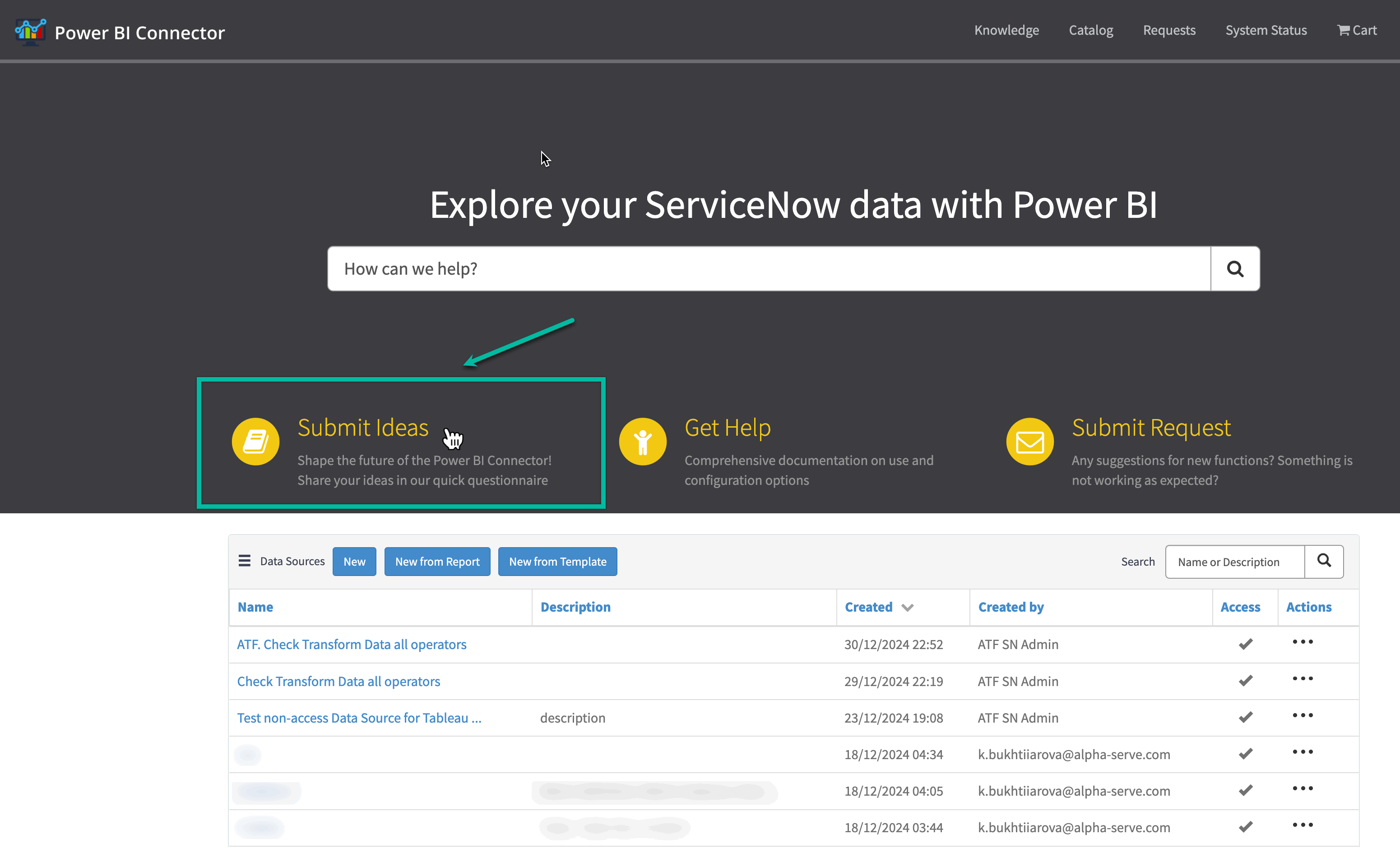This screenshot has width=1400, height=848.
Task: Toggle the Access checkmark for the 30/12/2024 row
Action: tap(1246, 644)
